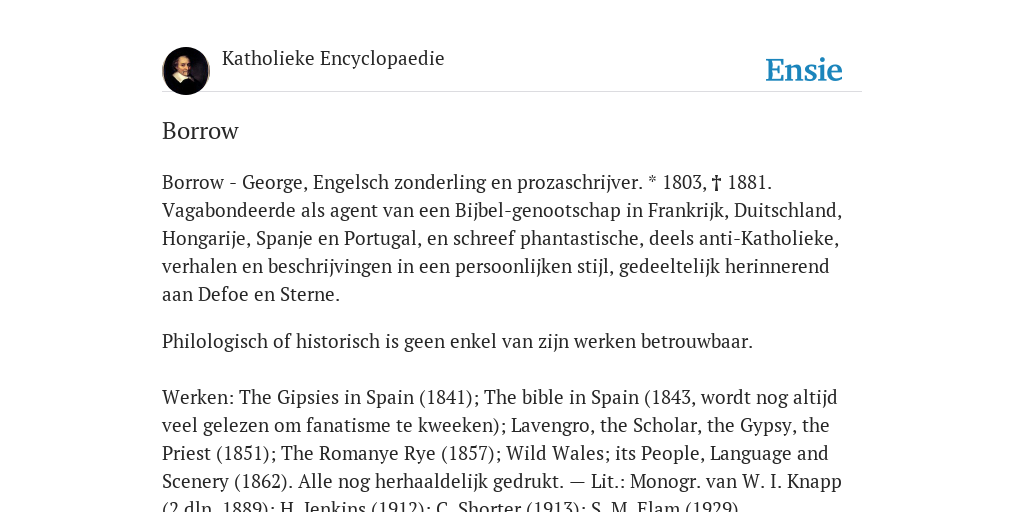Click the horizontal divider under the header
The height and width of the screenshot is (512, 1024).
[x=512, y=92]
